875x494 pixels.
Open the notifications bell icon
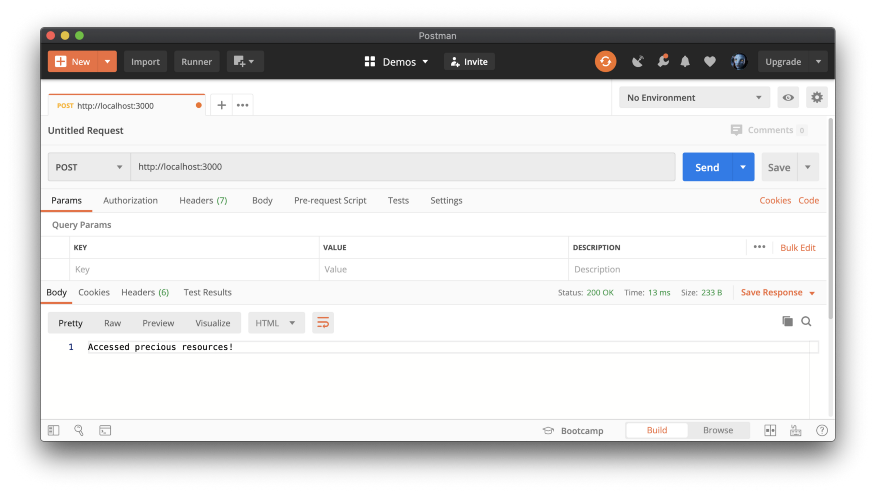685,61
